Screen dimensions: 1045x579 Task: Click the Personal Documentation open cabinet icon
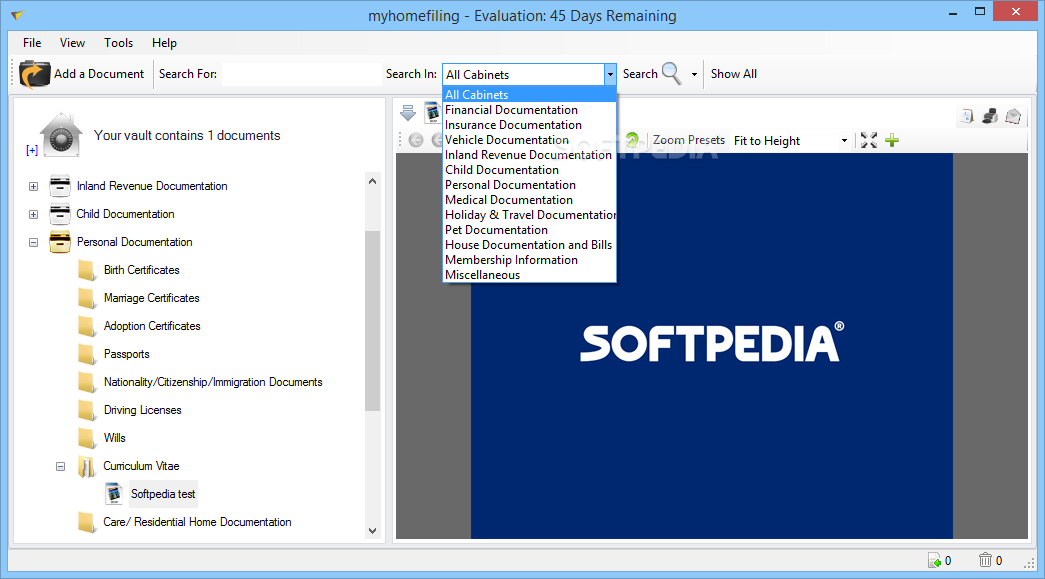60,243
